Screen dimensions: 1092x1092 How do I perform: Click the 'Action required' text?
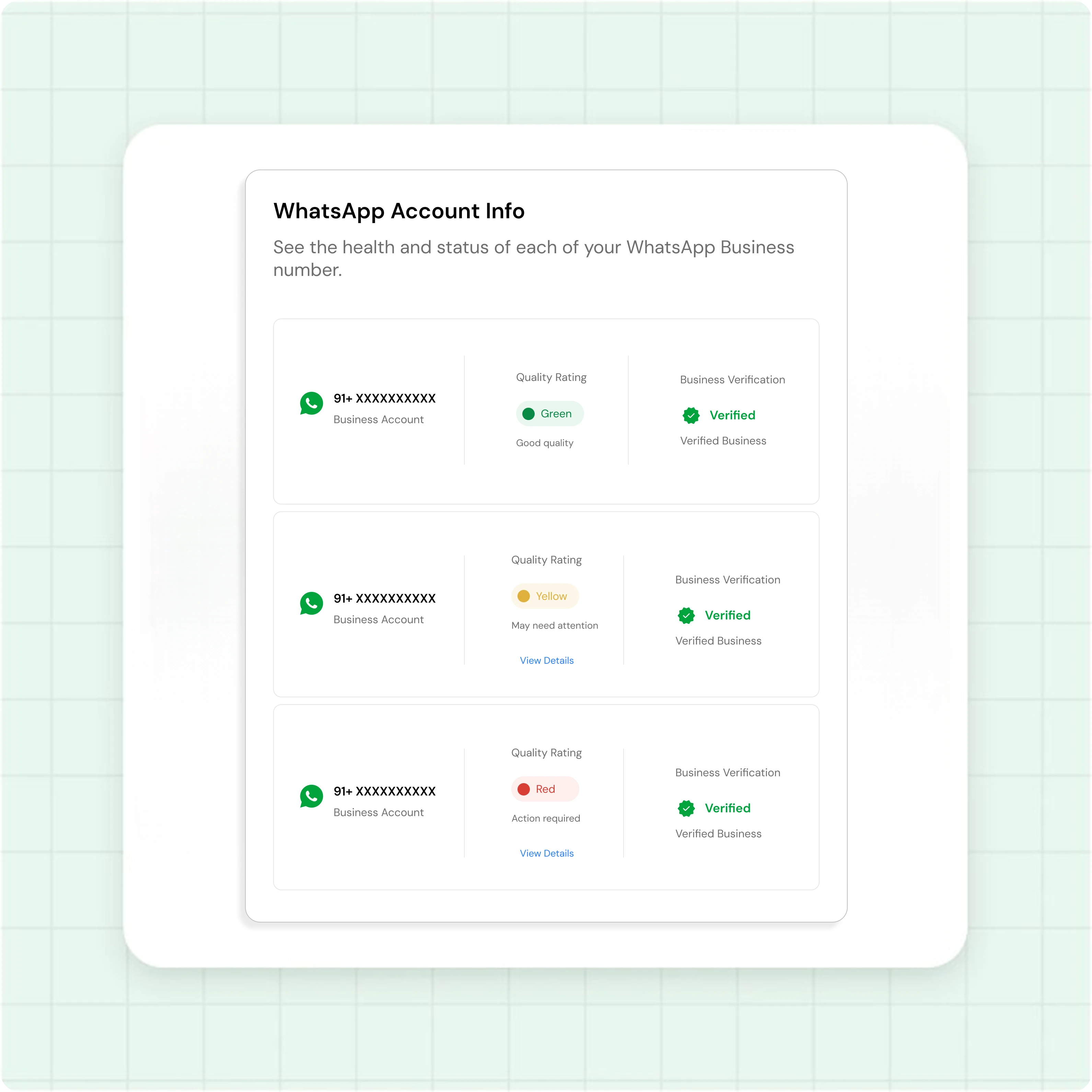pyautogui.click(x=546, y=818)
